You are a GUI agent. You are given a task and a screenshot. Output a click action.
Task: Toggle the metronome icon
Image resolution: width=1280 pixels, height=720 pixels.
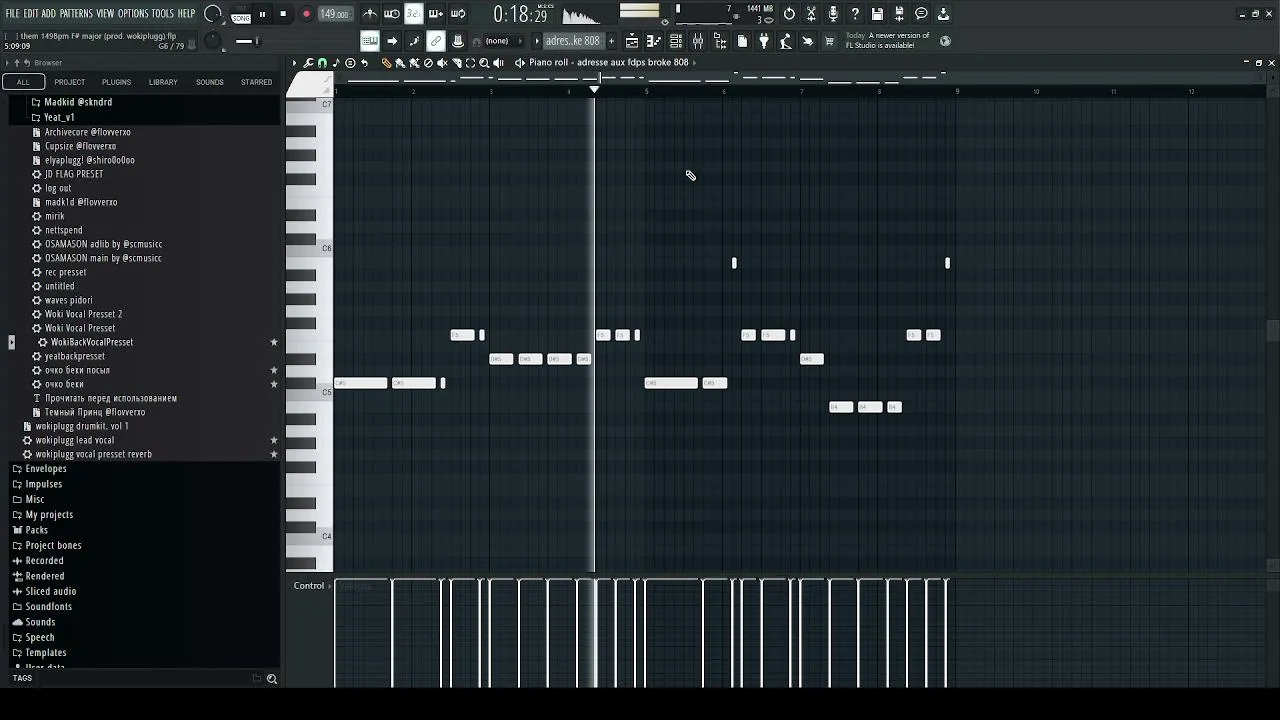370,14
